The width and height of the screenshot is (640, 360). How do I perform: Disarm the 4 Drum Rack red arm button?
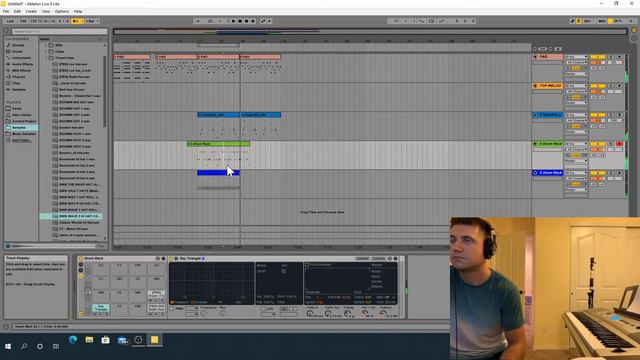coord(620,144)
